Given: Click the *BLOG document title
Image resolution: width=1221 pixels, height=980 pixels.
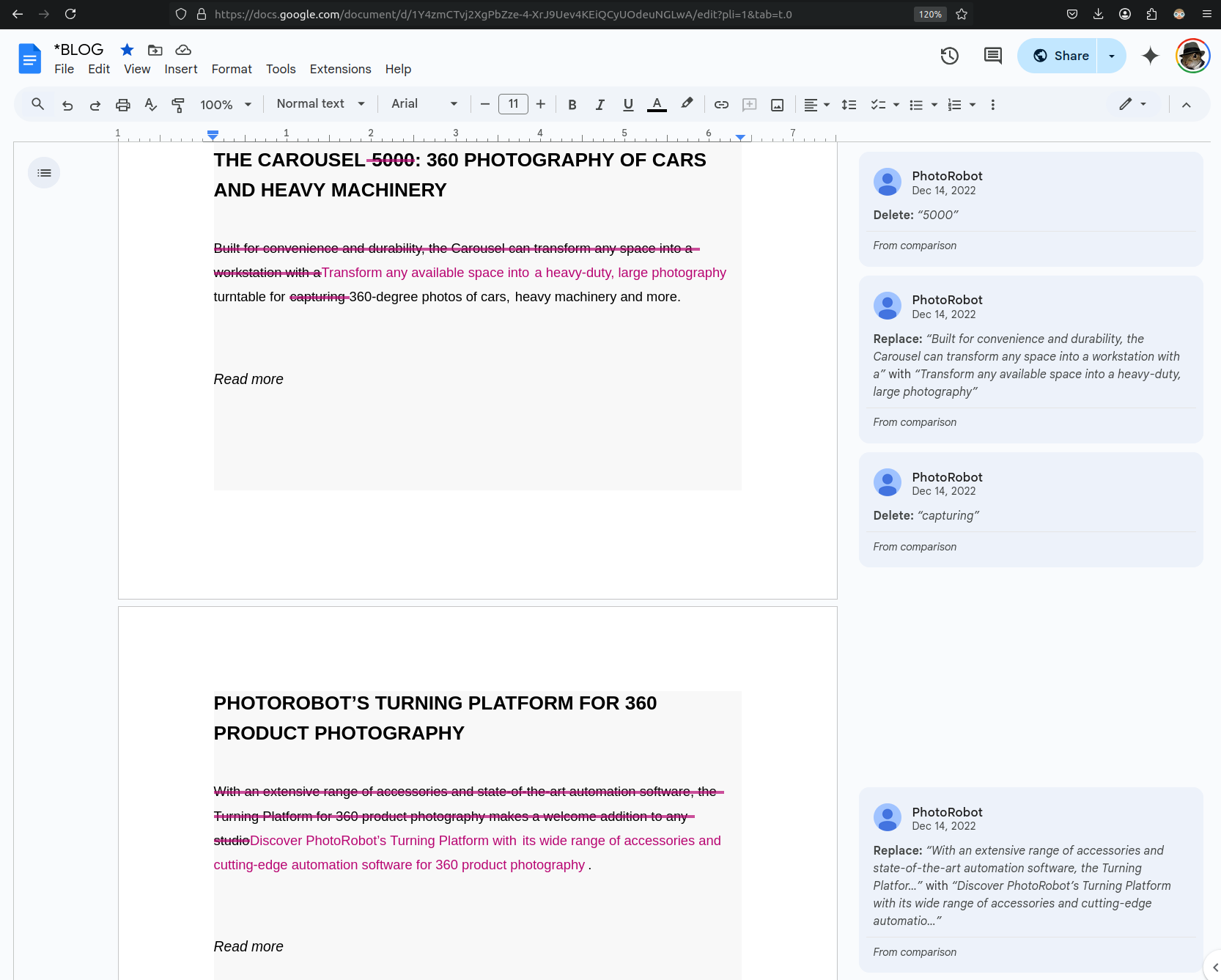Looking at the screenshot, I should click(x=79, y=49).
